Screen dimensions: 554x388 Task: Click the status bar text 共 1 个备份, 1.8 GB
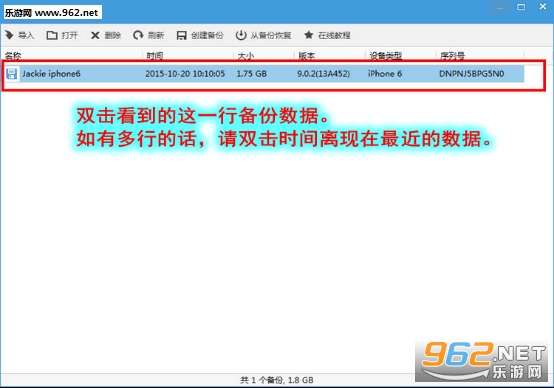point(277,380)
